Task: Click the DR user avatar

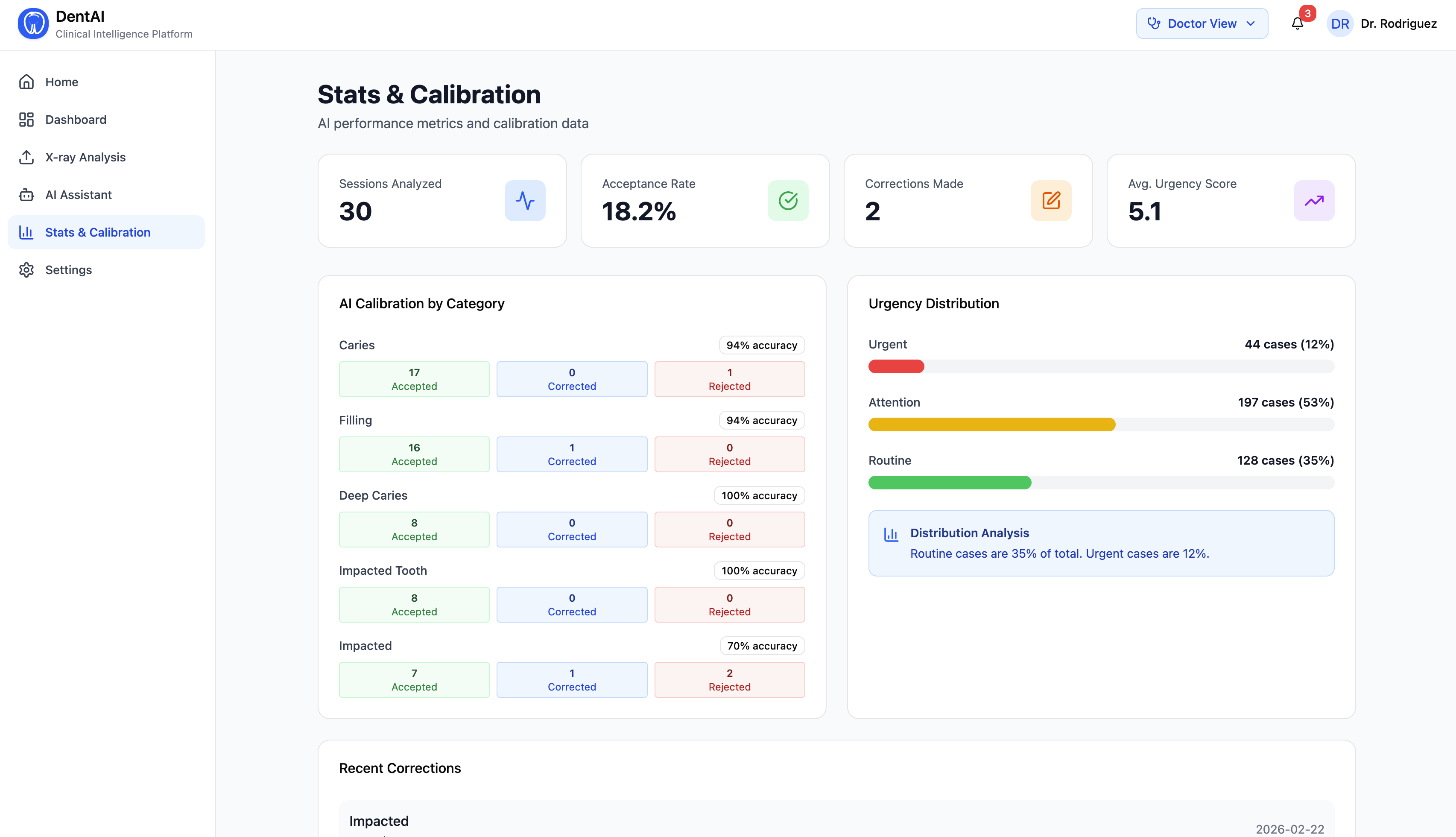Action: (x=1340, y=23)
